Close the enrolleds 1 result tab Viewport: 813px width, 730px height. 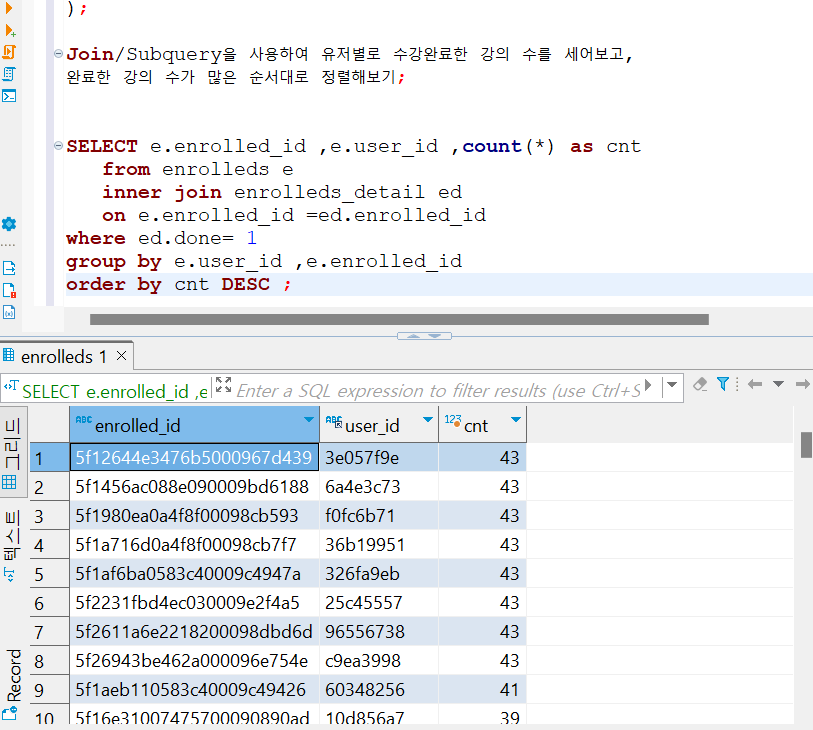[121, 356]
